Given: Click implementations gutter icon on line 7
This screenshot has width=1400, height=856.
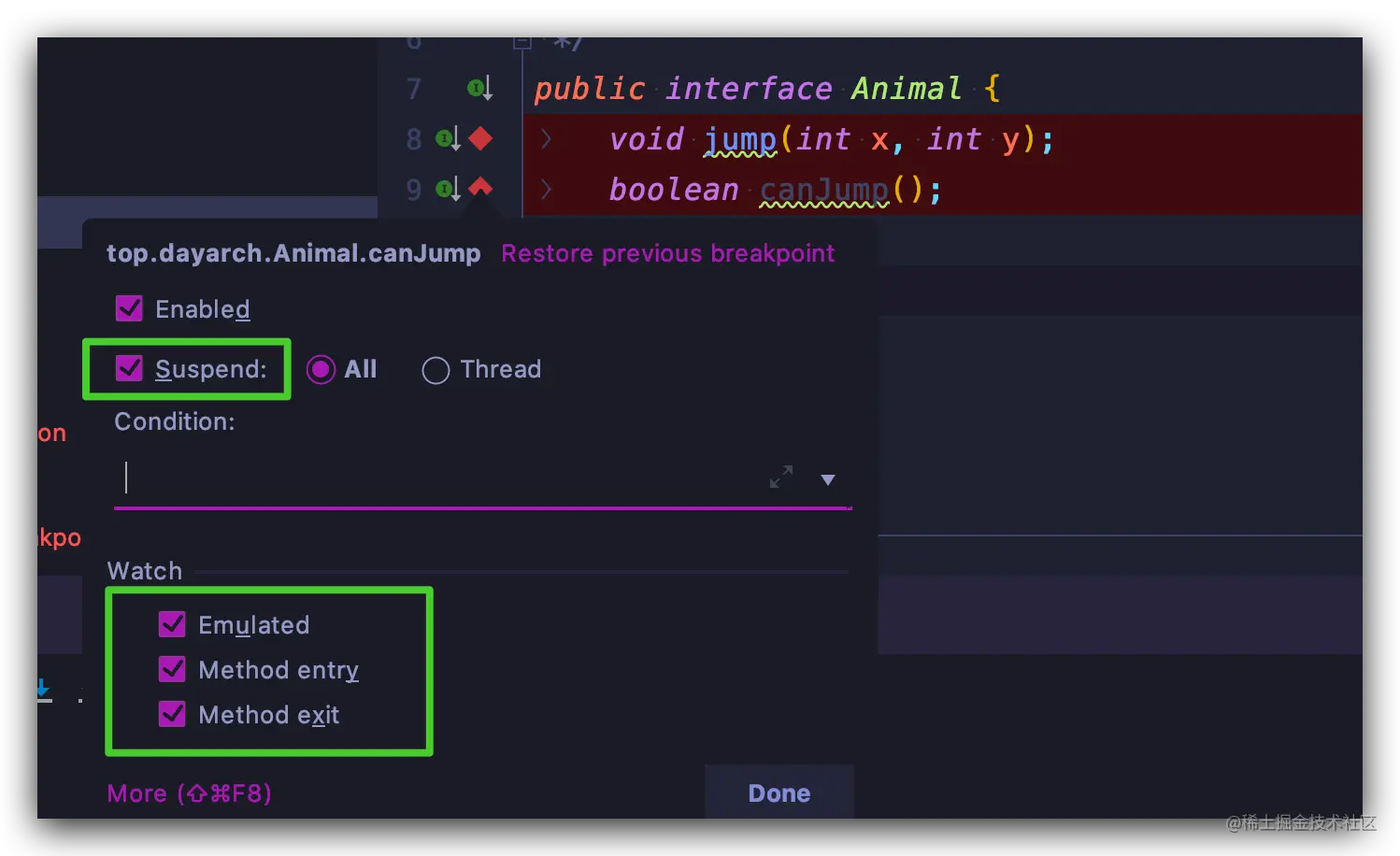Looking at the screenshot, I should (x=479, y=89).
